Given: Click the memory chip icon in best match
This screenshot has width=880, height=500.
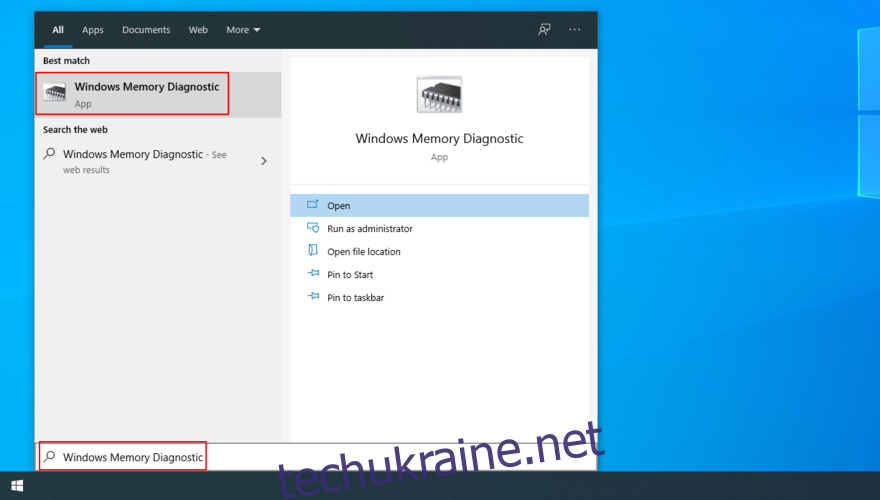Looking at the screenshot, I should (x=55, y=93).
